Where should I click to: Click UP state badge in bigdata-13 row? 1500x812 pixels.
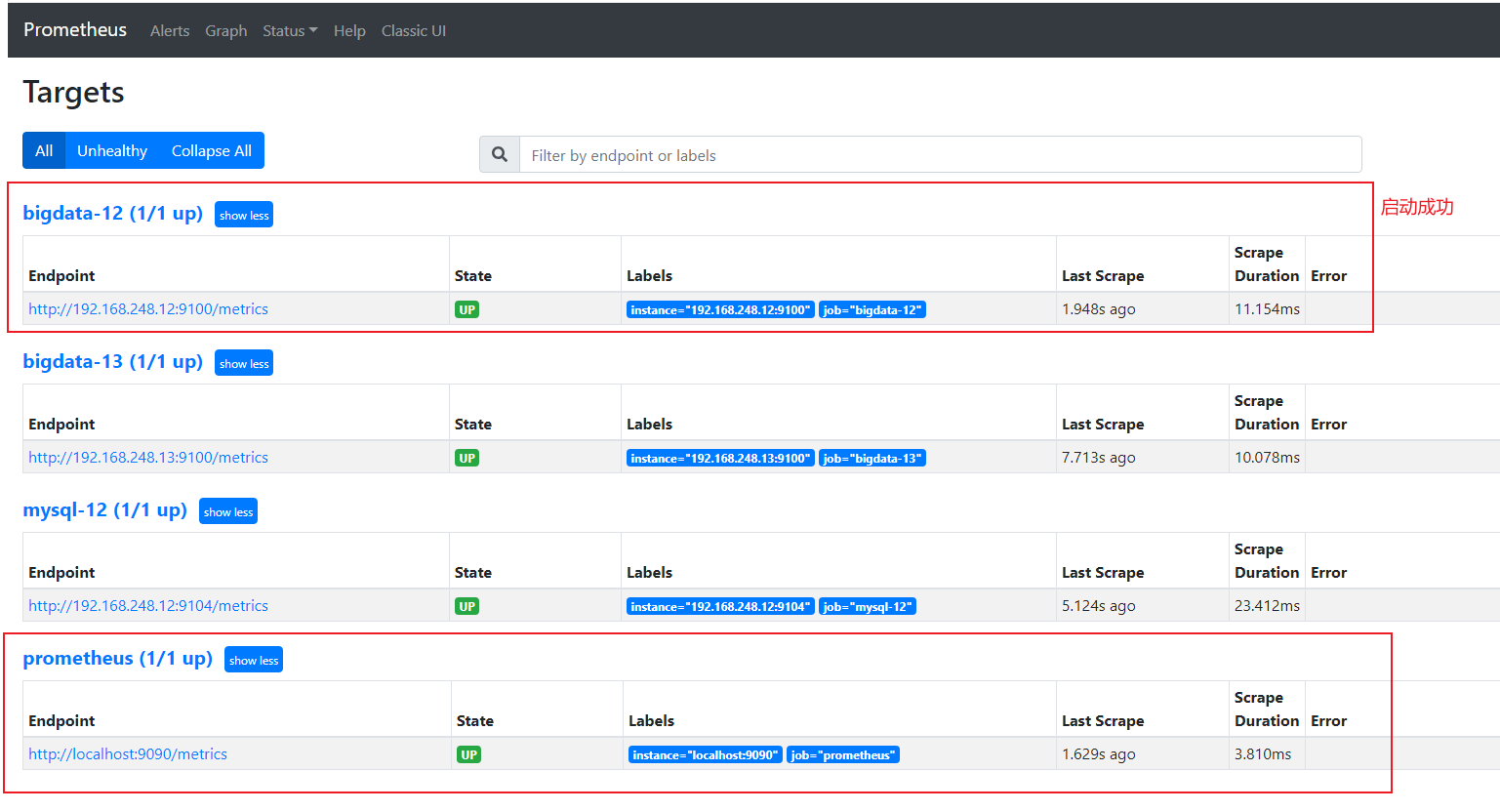click(x=467, y=458)
